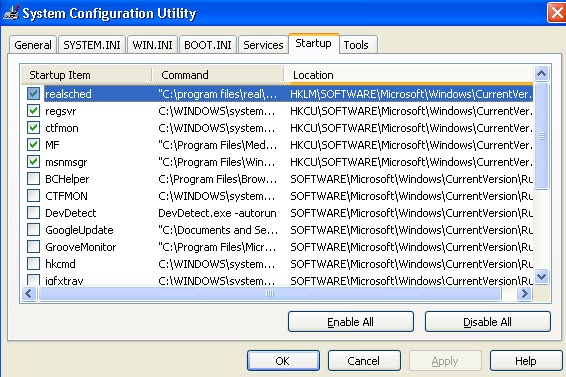Viewport: 566px width, 377px height.
Task: Click the vertical scrollbar thumb
Action: pos(541,136)
